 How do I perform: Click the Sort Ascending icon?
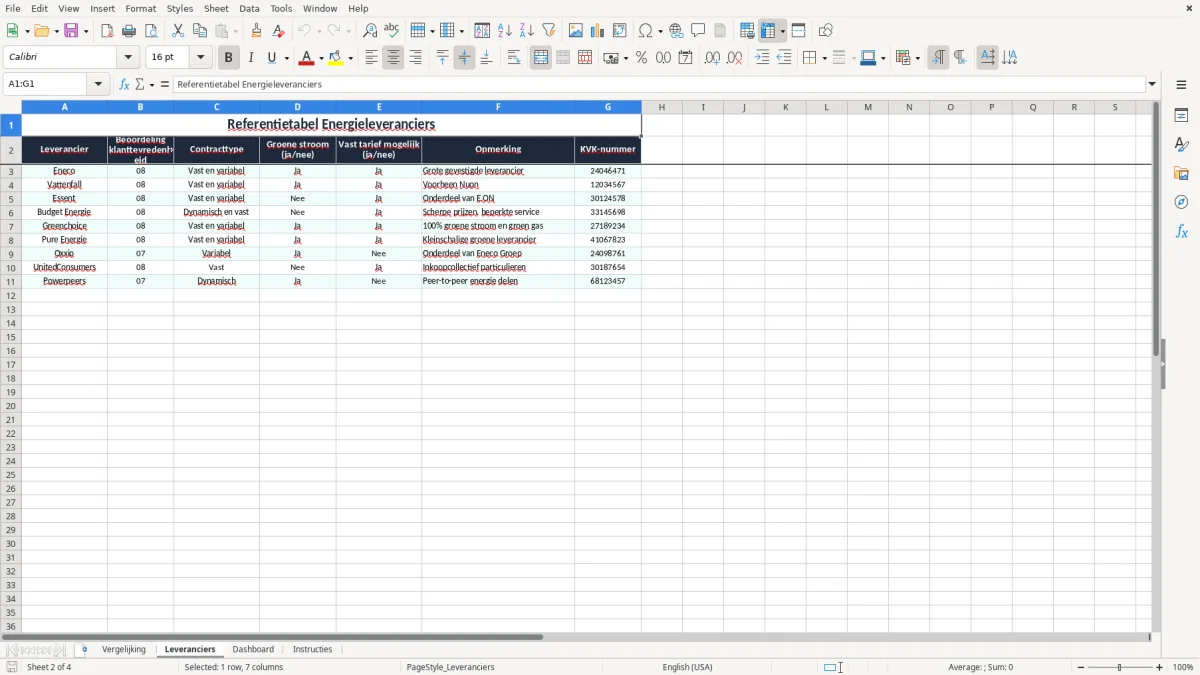point(505,31)
